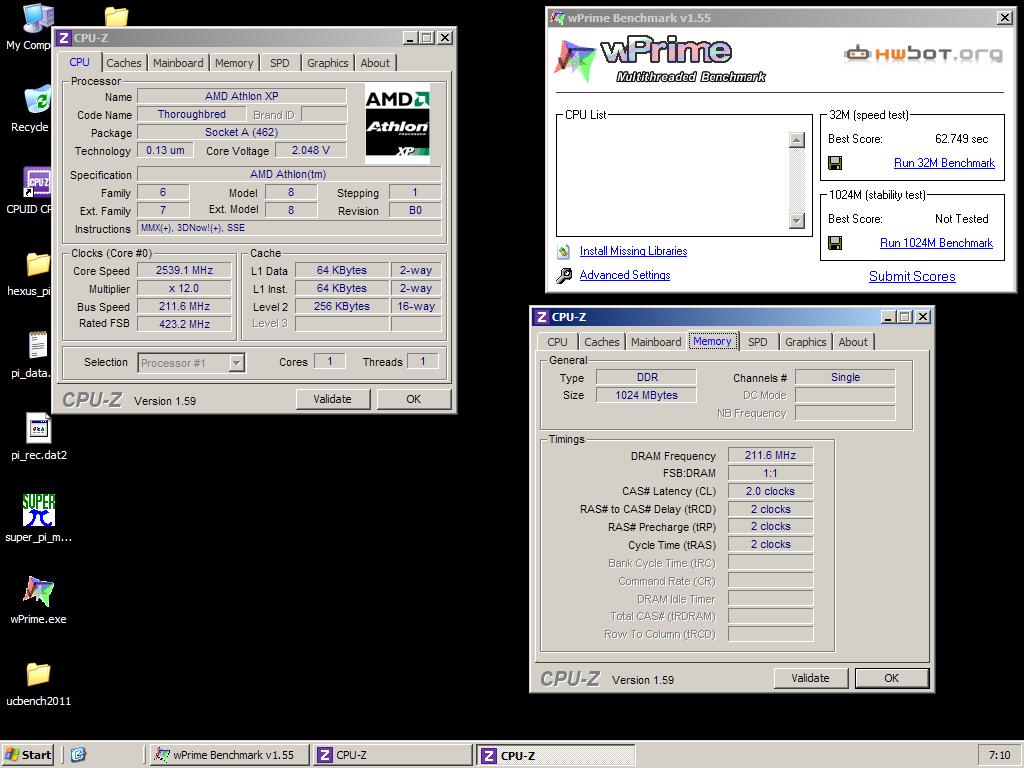
Task: Open Mainboard tab in CPU-Z Memory window
Action: [656, 342]
